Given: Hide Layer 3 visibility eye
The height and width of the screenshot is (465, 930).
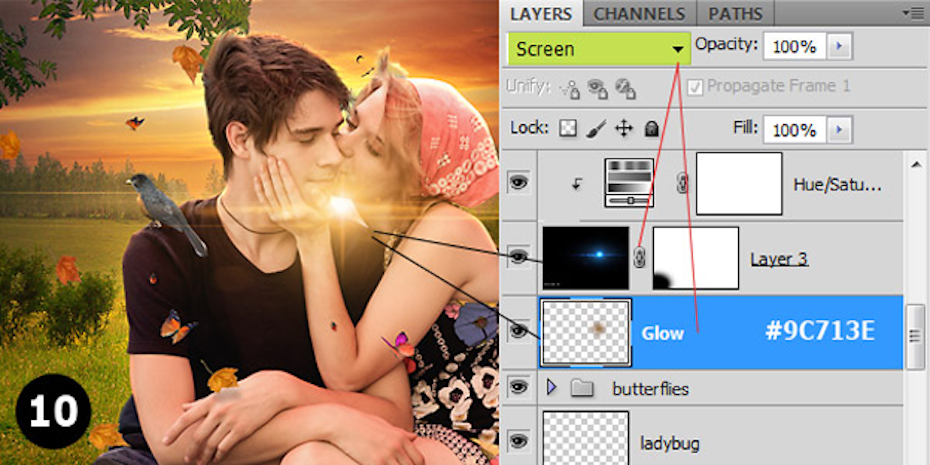Looking at the screenshot, I should pyautogui.click(x=518, y=257).
